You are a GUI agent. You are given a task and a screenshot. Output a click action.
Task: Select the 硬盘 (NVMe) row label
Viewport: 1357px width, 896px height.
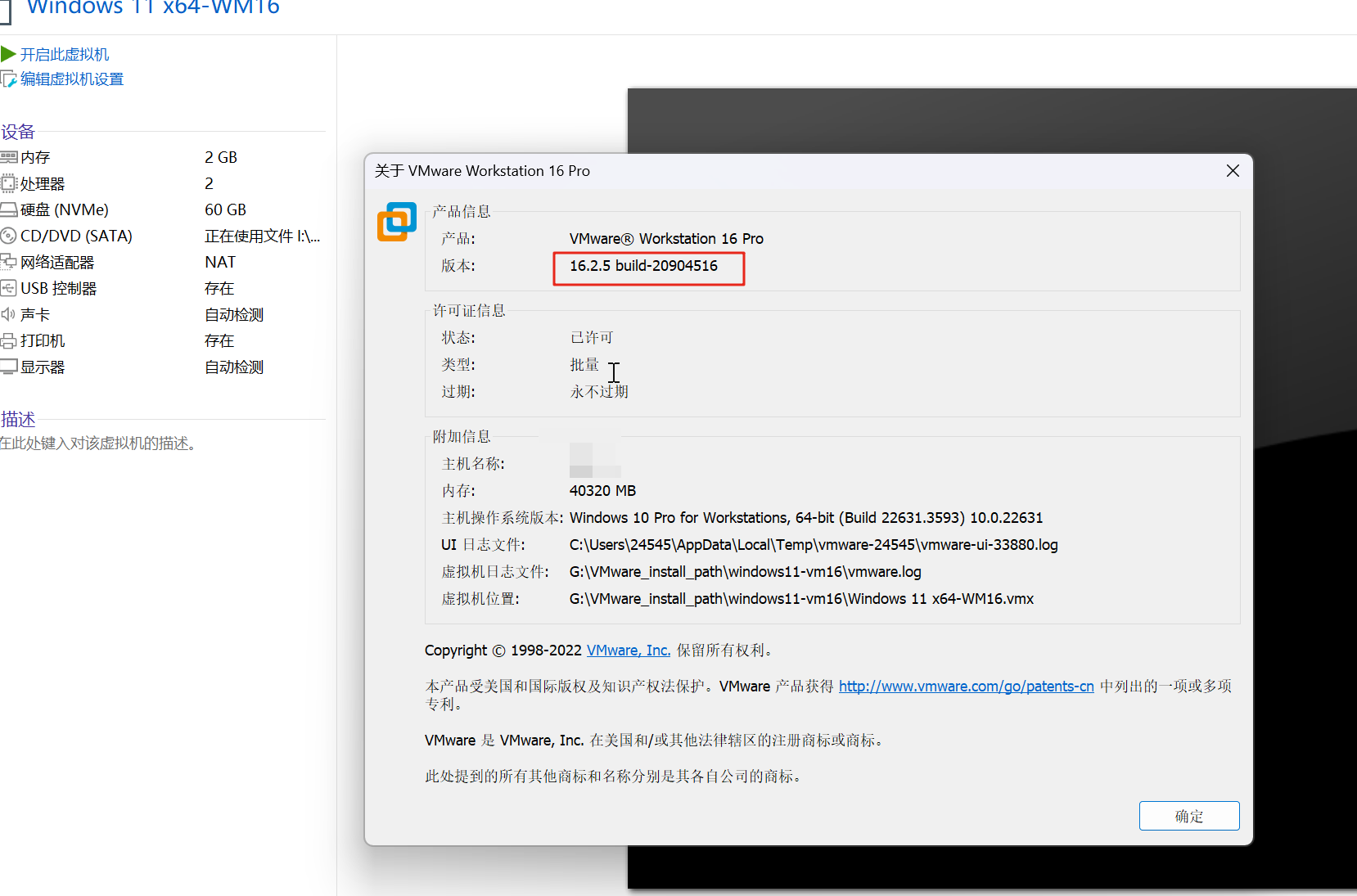pos(65,210)
